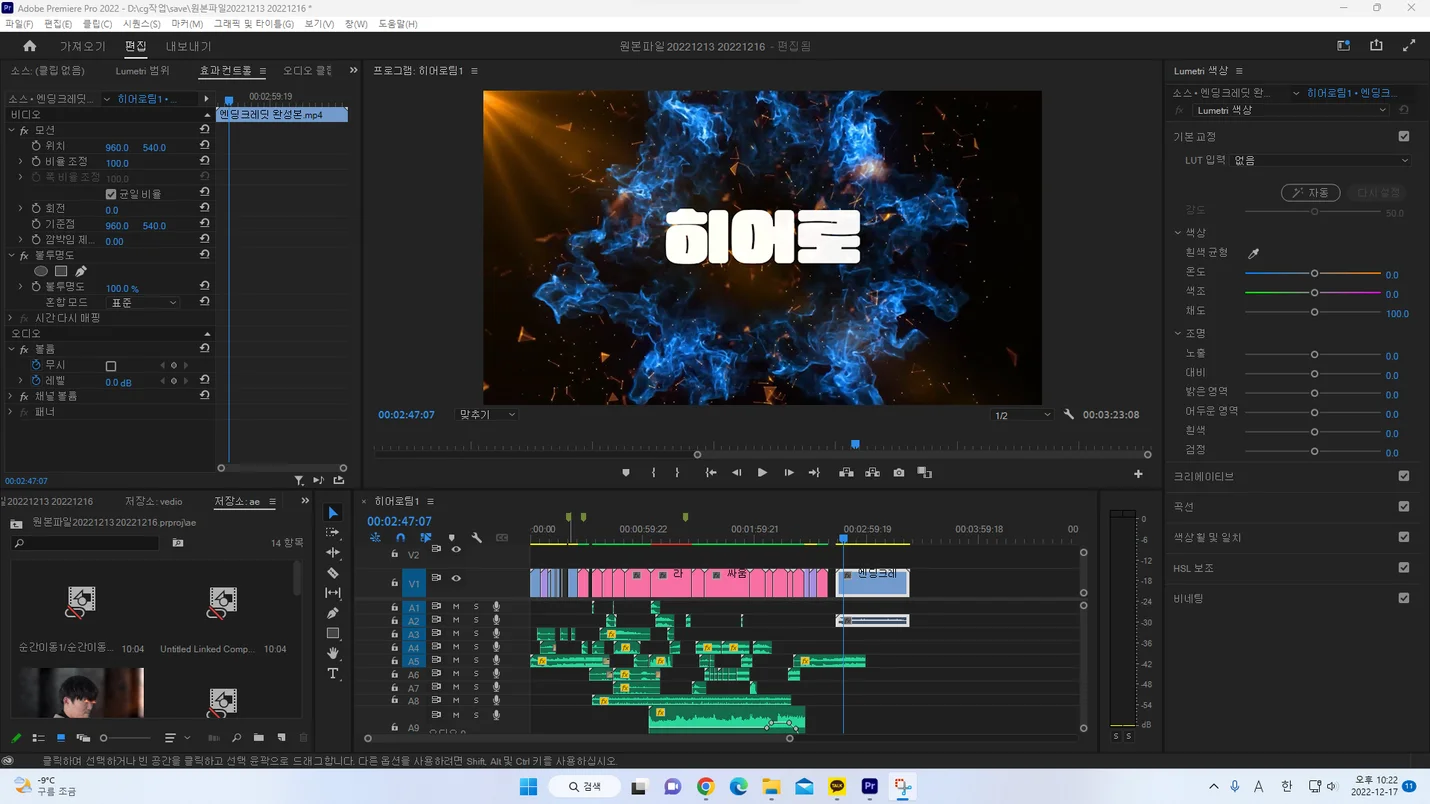Toggle Vignette section checkbox
Image resolution: width=1430 pixels, height=804 pixels.
[x=1404, y=598]
